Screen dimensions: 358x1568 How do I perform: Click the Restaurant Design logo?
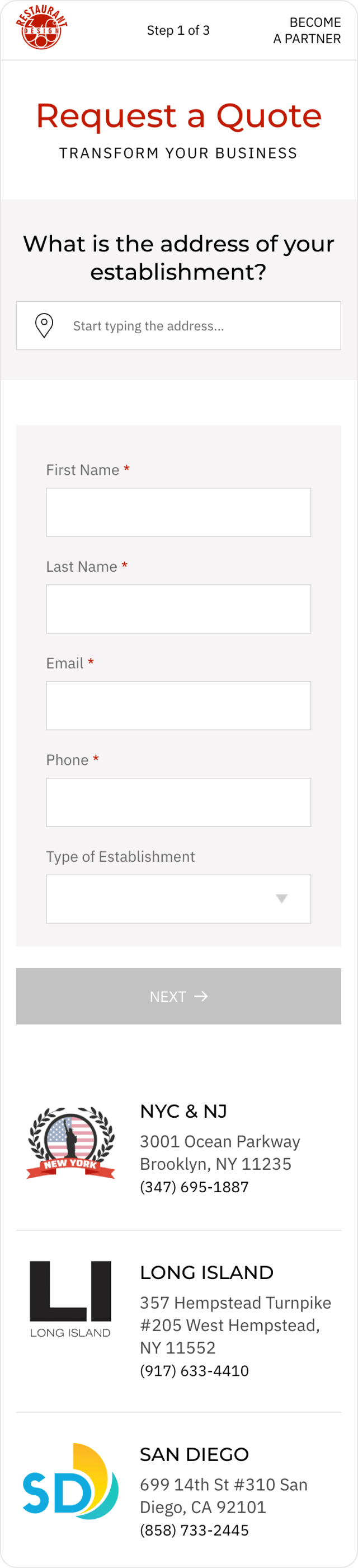[x=41, y=29]
